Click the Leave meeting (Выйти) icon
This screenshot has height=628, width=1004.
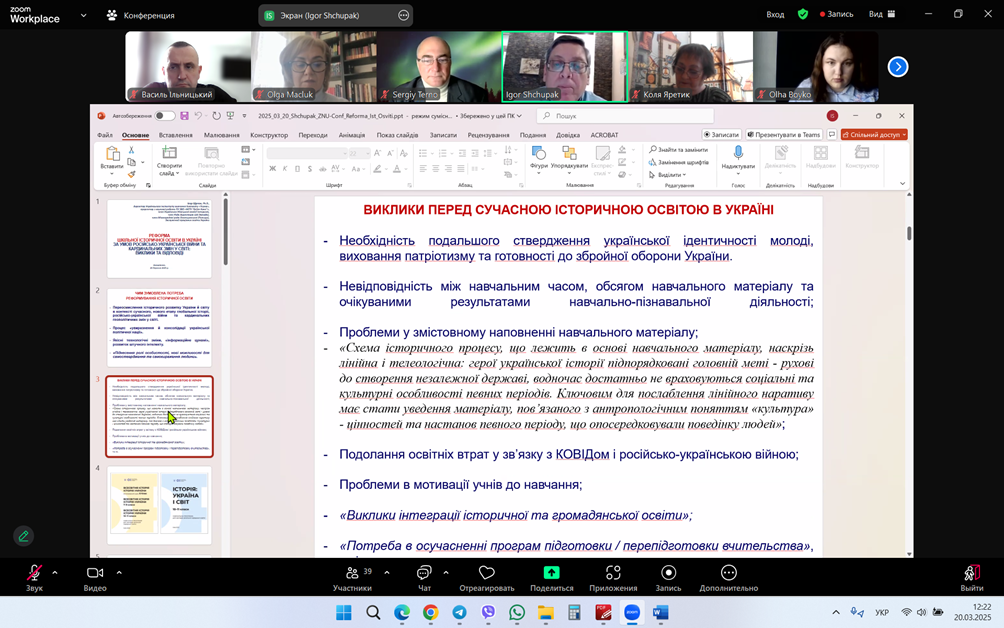pos(971,573)
